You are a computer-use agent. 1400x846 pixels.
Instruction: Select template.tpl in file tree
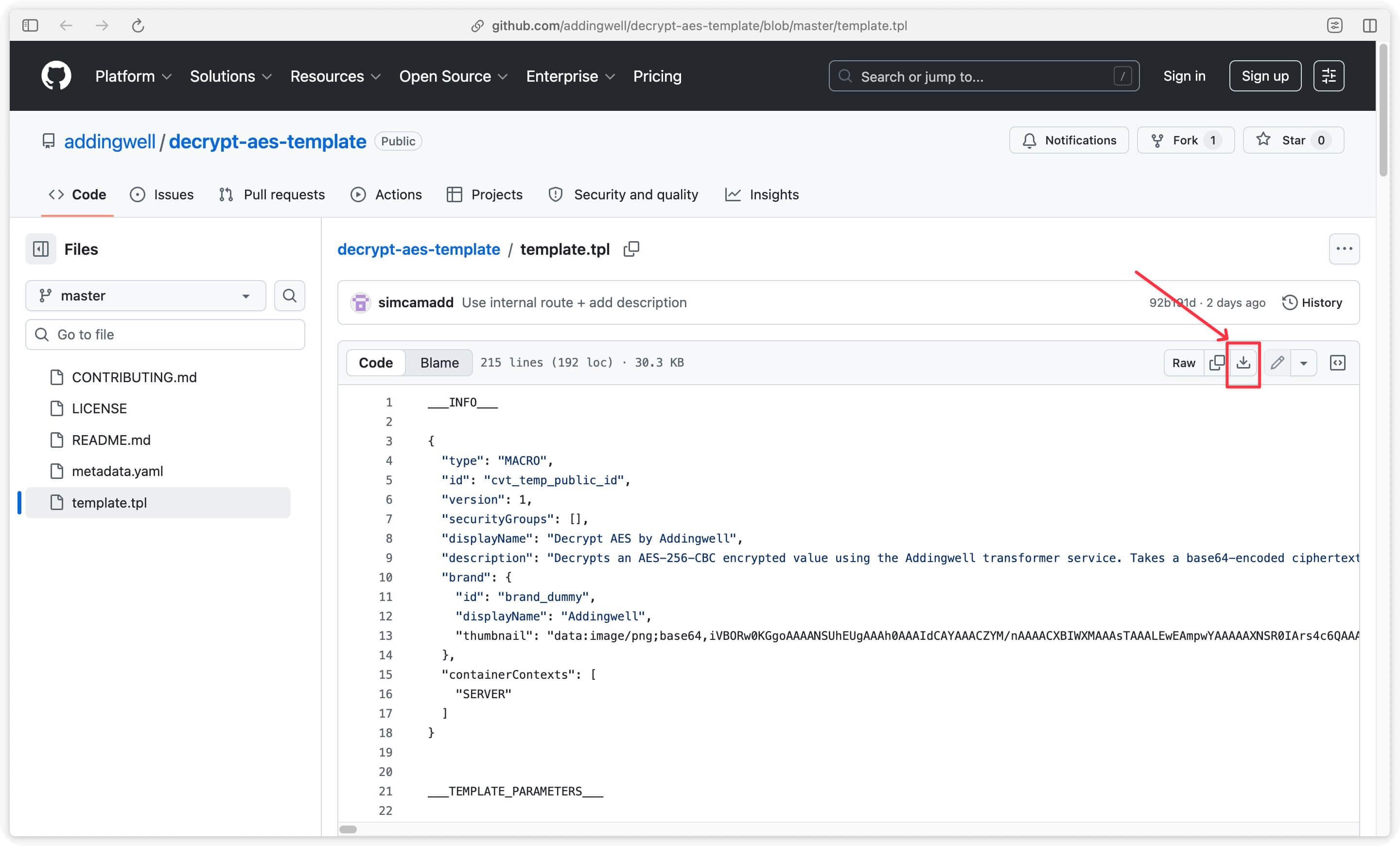(x=158, y=503)
